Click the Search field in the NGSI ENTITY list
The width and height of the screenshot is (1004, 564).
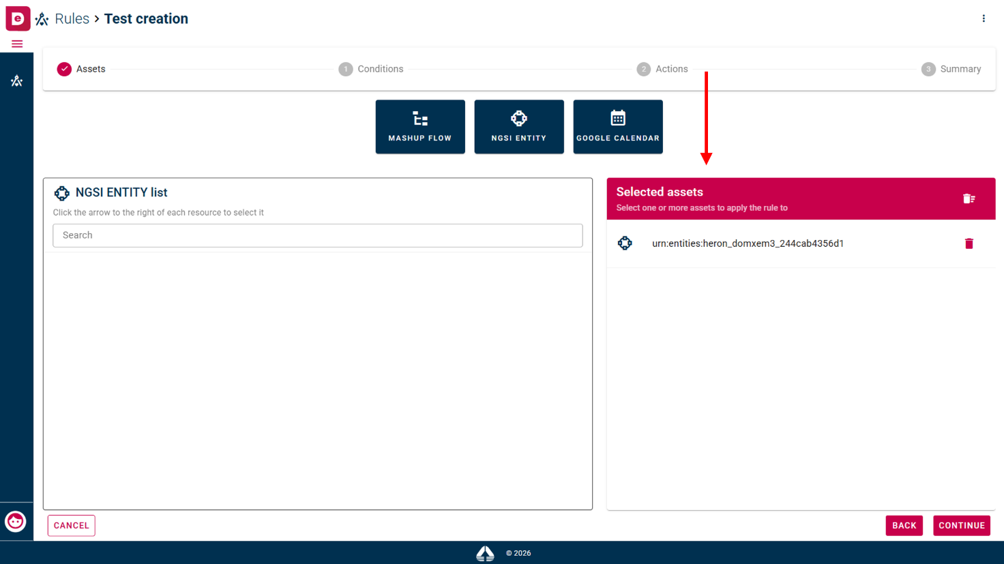pos(318,236)
